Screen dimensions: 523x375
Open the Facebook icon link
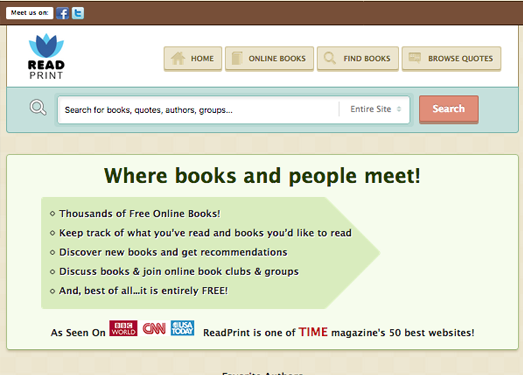click(62, 13)
